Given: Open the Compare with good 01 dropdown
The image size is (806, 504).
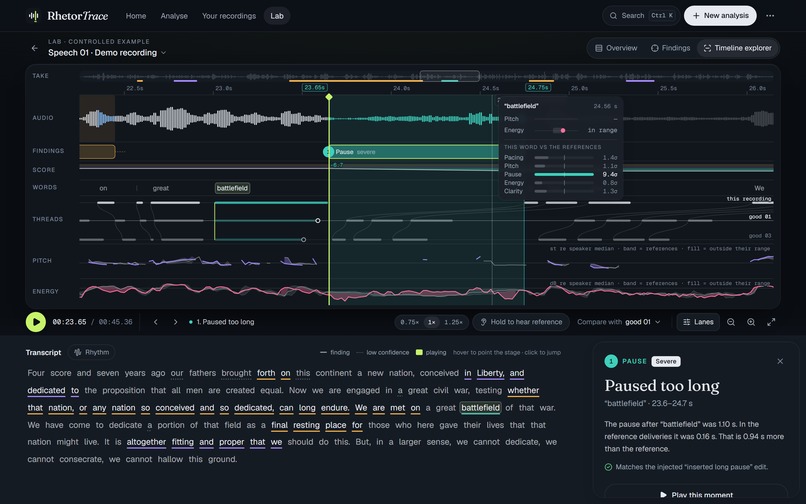Looking at the screenshot, I should [618, 322].
